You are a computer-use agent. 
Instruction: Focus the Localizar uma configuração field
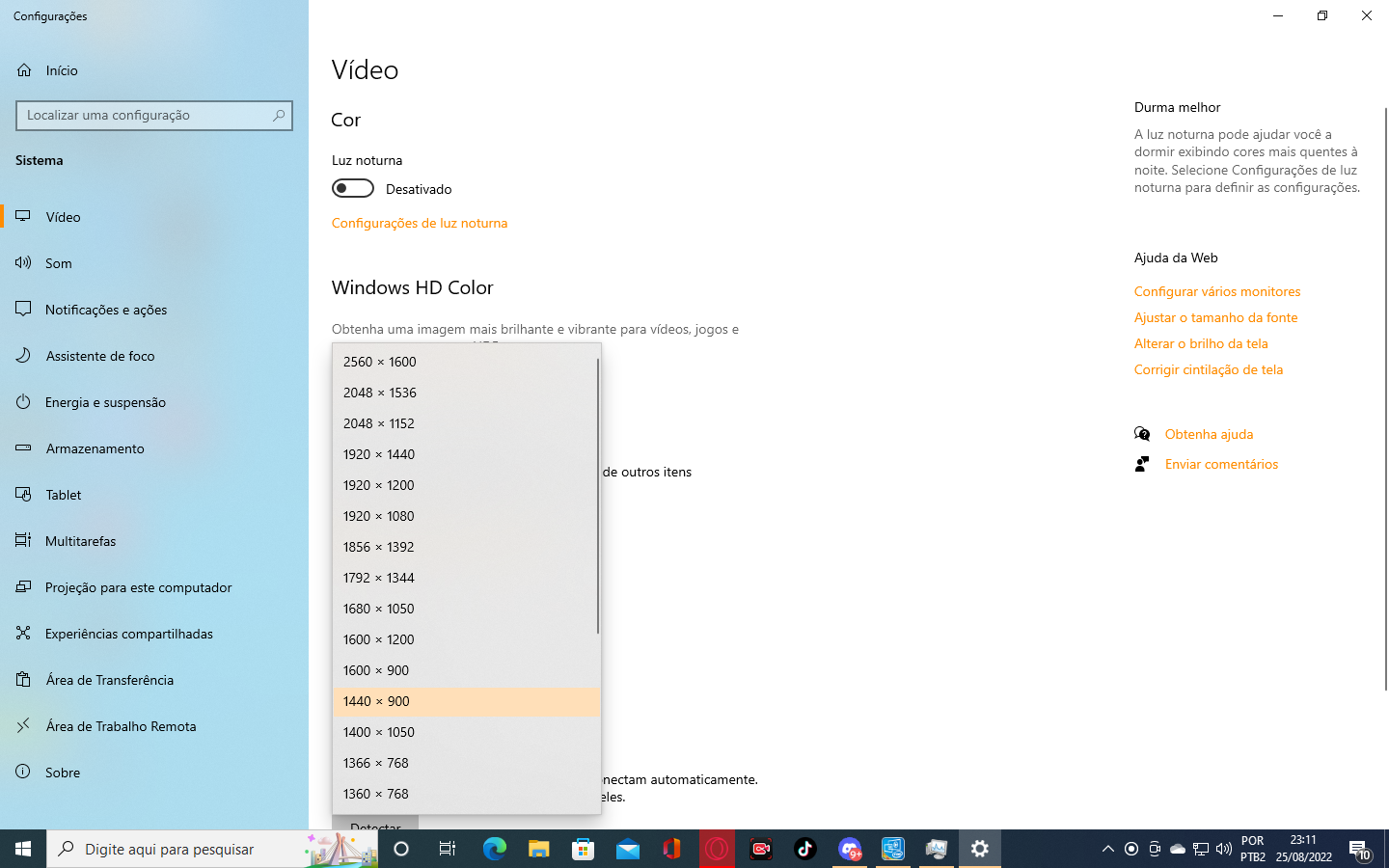tap(154, 116)
